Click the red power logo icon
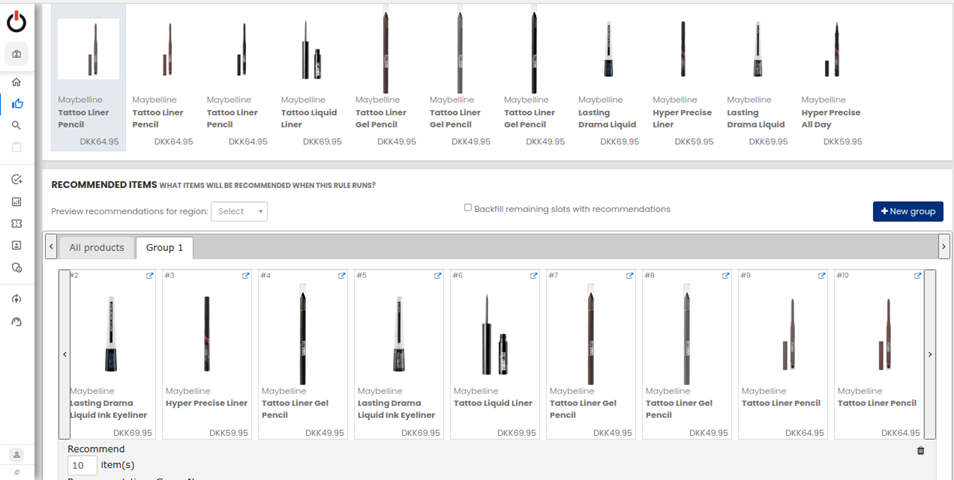Image resolution: width=954 pixels, height=480 pixels. pos(17,21)
